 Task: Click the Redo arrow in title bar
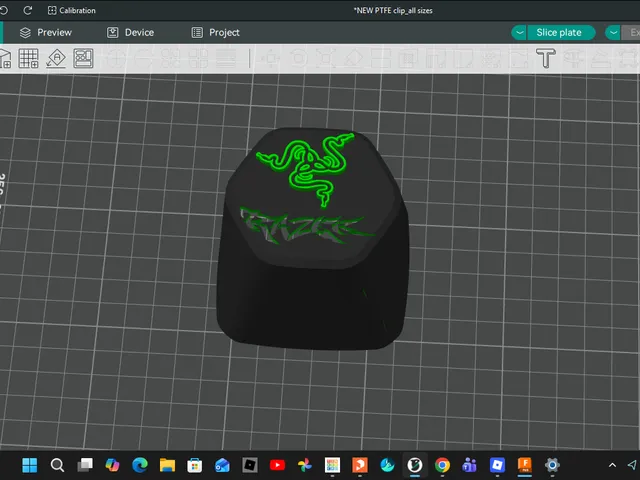pyautogui.click(x=28, y=10)
